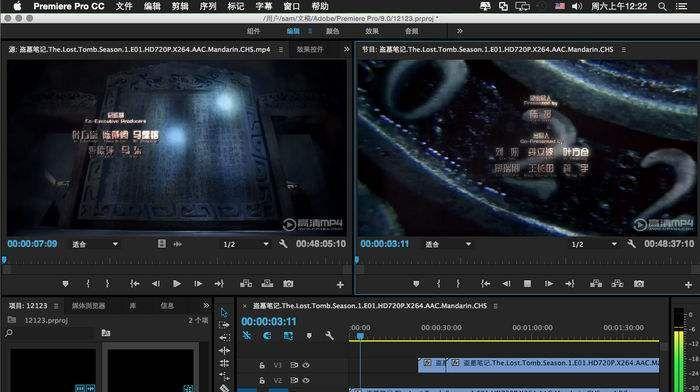Open Program monitor 1/2 resolution dropdown
The width and height of the screenshot is (700, 392).
[x=594, y=244]
